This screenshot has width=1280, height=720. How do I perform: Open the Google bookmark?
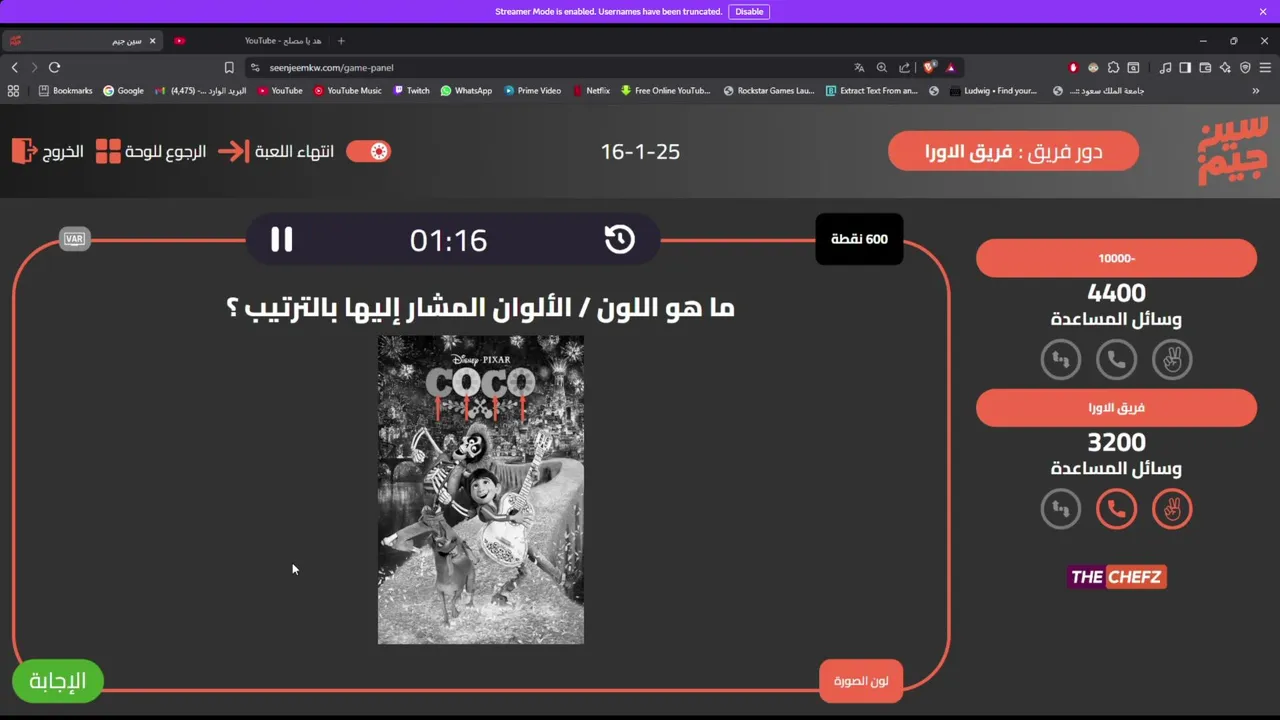tap(123, 90)
